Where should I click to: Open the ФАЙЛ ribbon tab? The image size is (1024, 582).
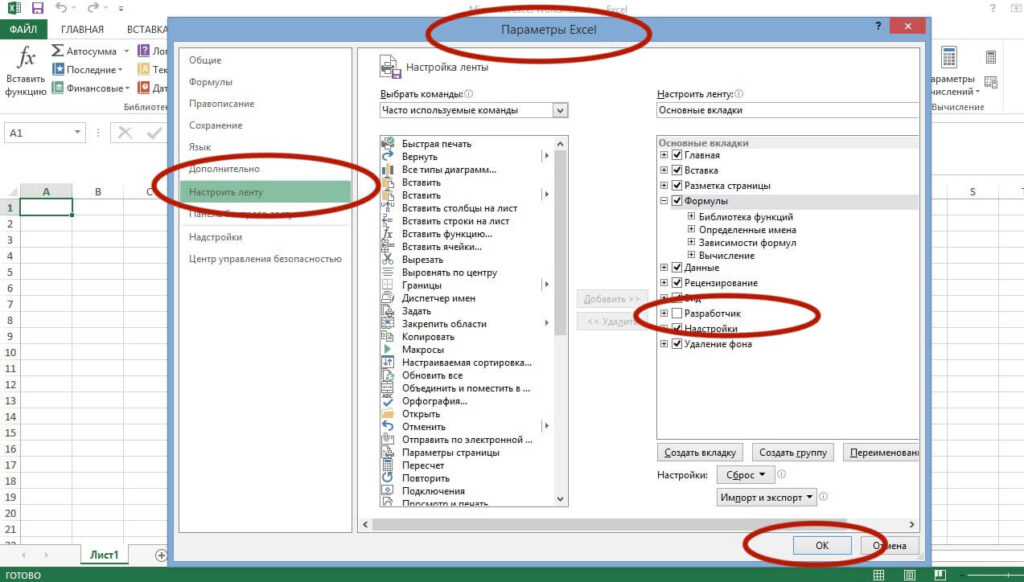[x=24, y=29]
